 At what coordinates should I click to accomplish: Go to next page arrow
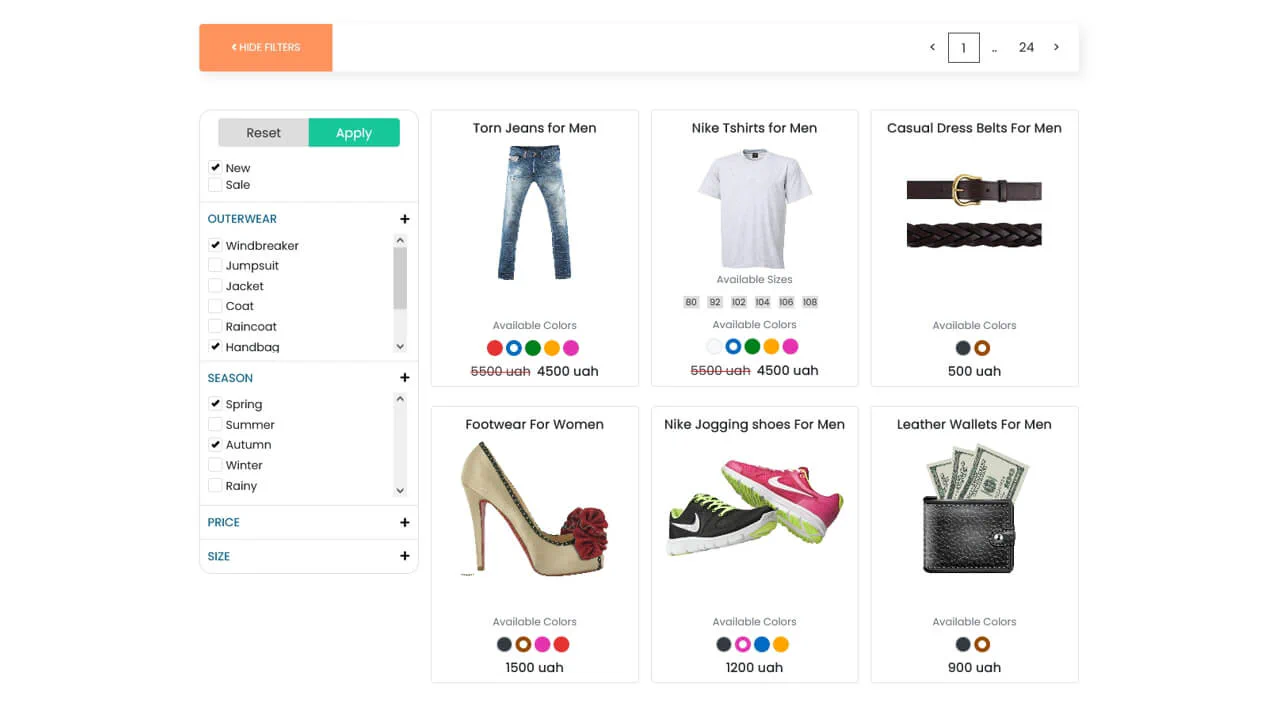1056,47
